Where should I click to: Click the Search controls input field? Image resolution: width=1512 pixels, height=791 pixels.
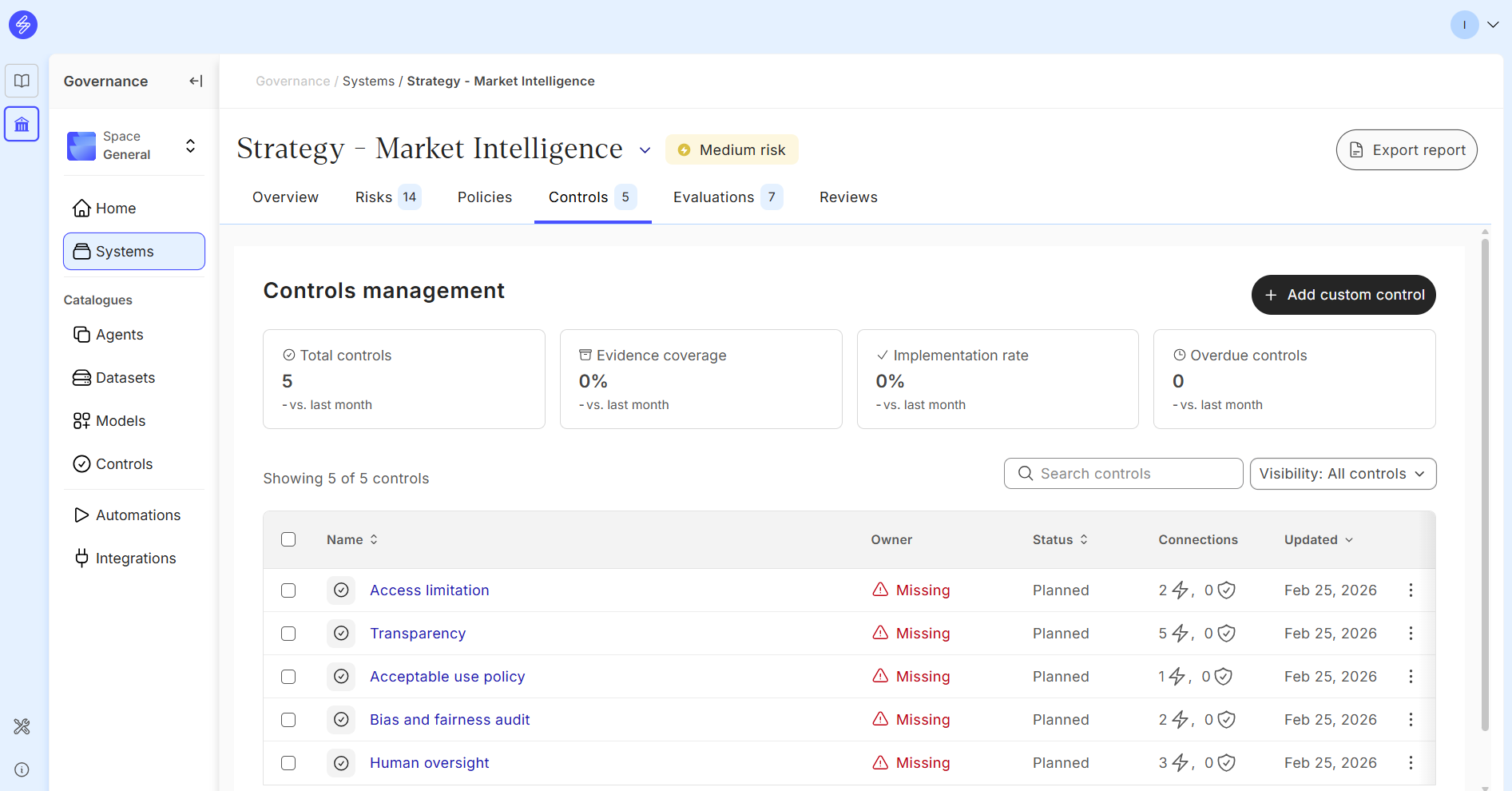click(1123, 474)
